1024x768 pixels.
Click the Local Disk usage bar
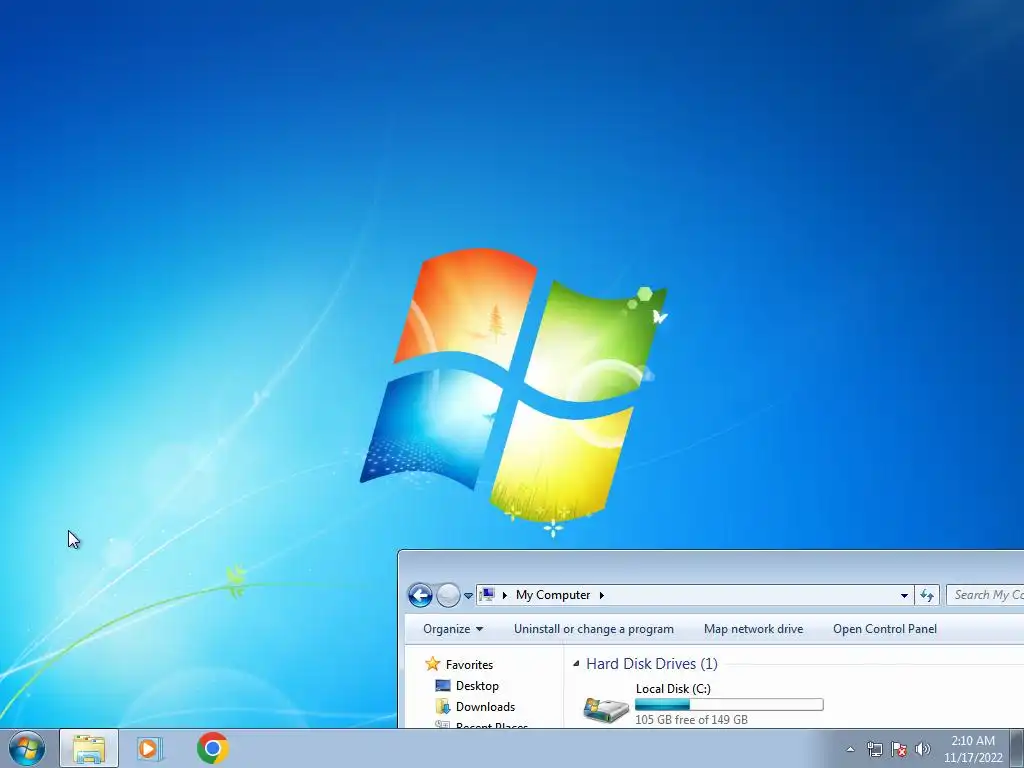click(x=729, y=705)
